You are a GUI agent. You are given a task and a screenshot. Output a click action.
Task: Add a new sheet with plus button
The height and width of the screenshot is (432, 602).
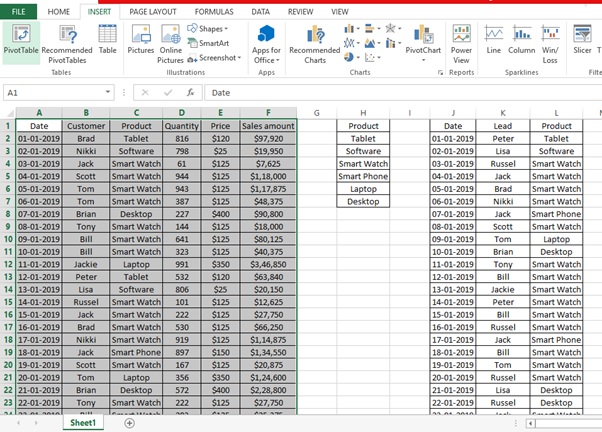pyautogui.click(x=129, y=423)
